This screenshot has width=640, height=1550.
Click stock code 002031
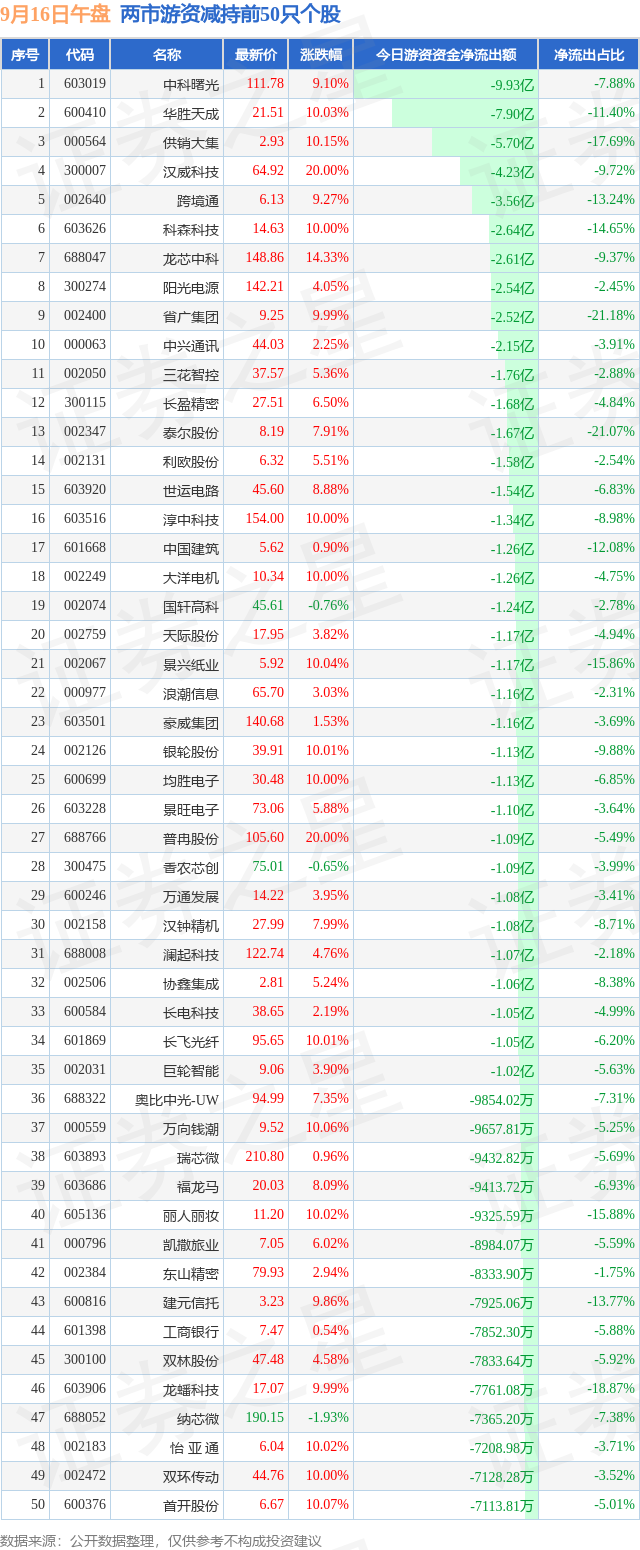coord(85,1070)
